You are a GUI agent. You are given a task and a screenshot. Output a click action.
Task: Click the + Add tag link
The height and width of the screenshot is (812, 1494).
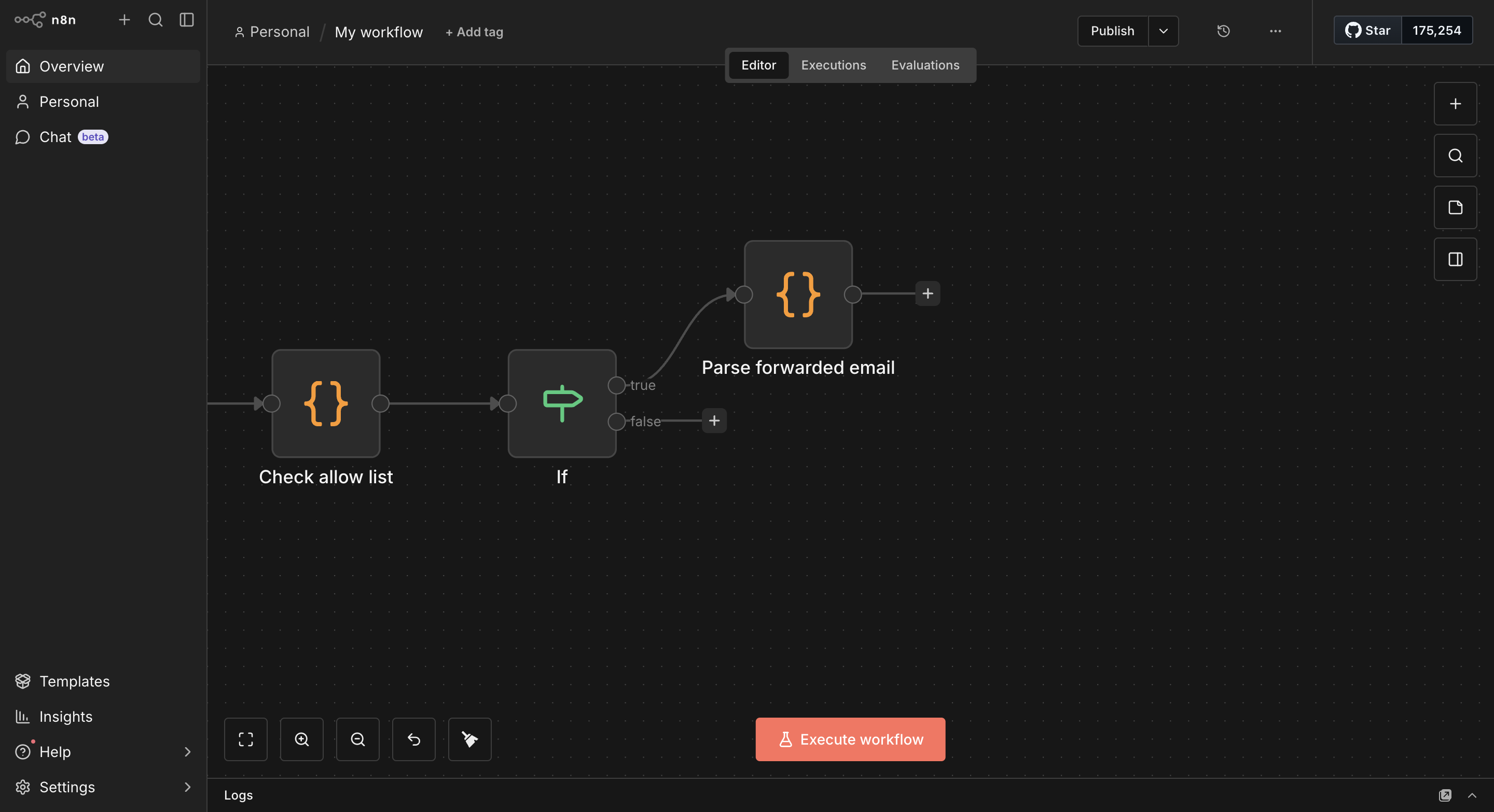[x=474, y=32]
